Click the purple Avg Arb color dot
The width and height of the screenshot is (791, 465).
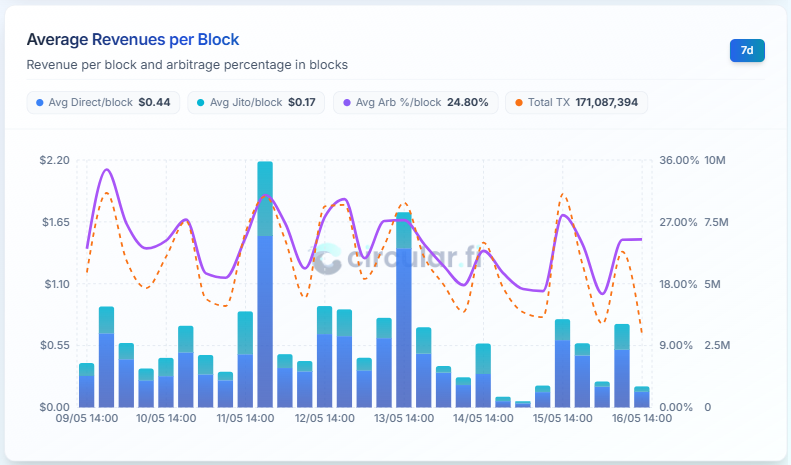347,103
